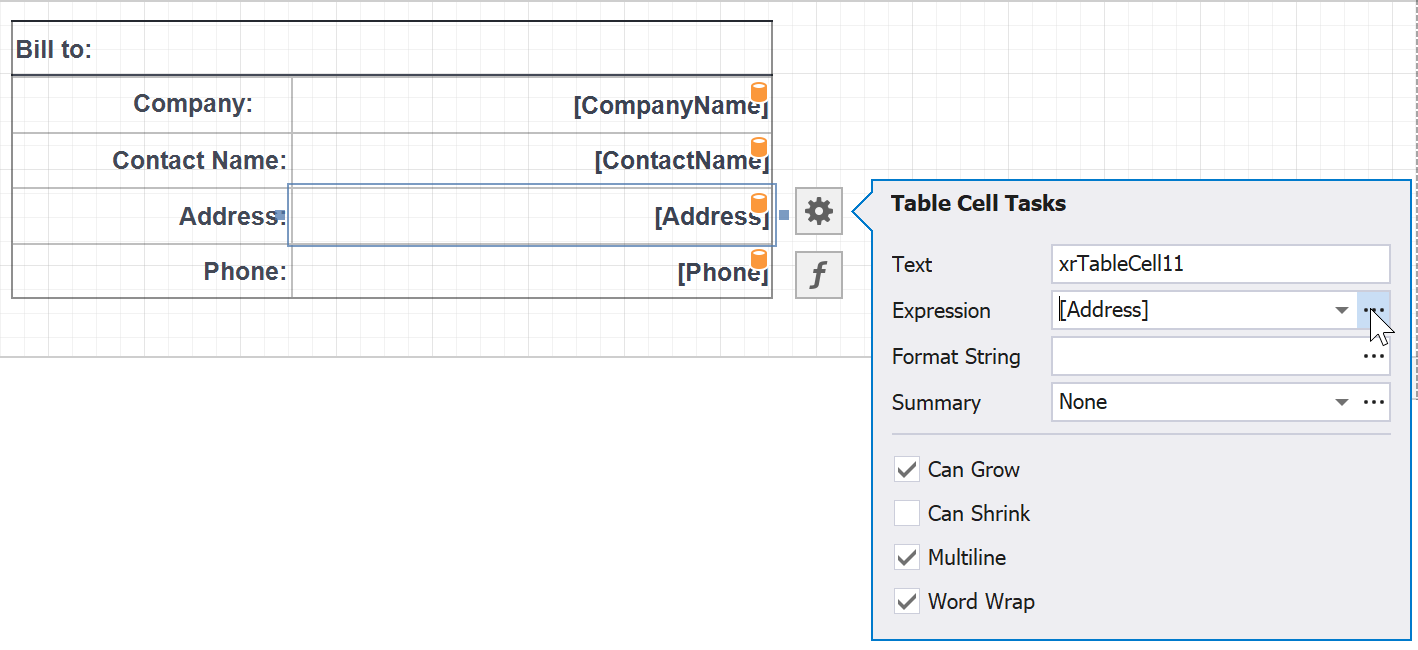Open the Expression ellipsis editor
This screenshot has width=1418, height=650.
(1374, 310)
